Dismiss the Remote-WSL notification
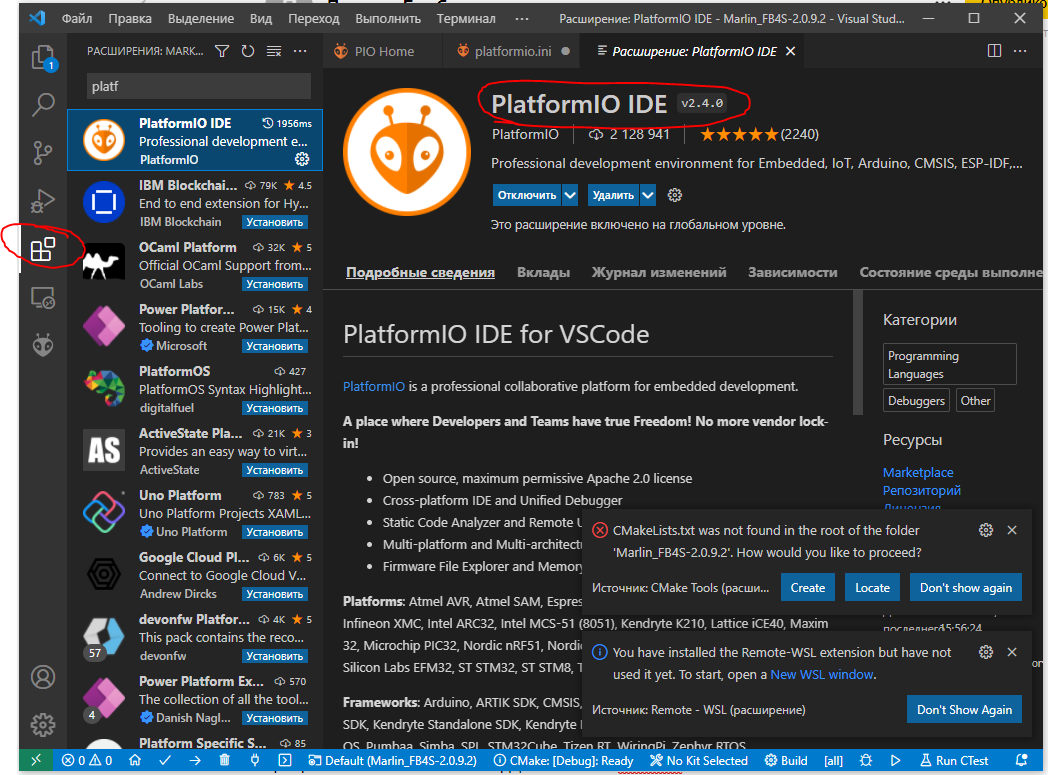 1012,652
